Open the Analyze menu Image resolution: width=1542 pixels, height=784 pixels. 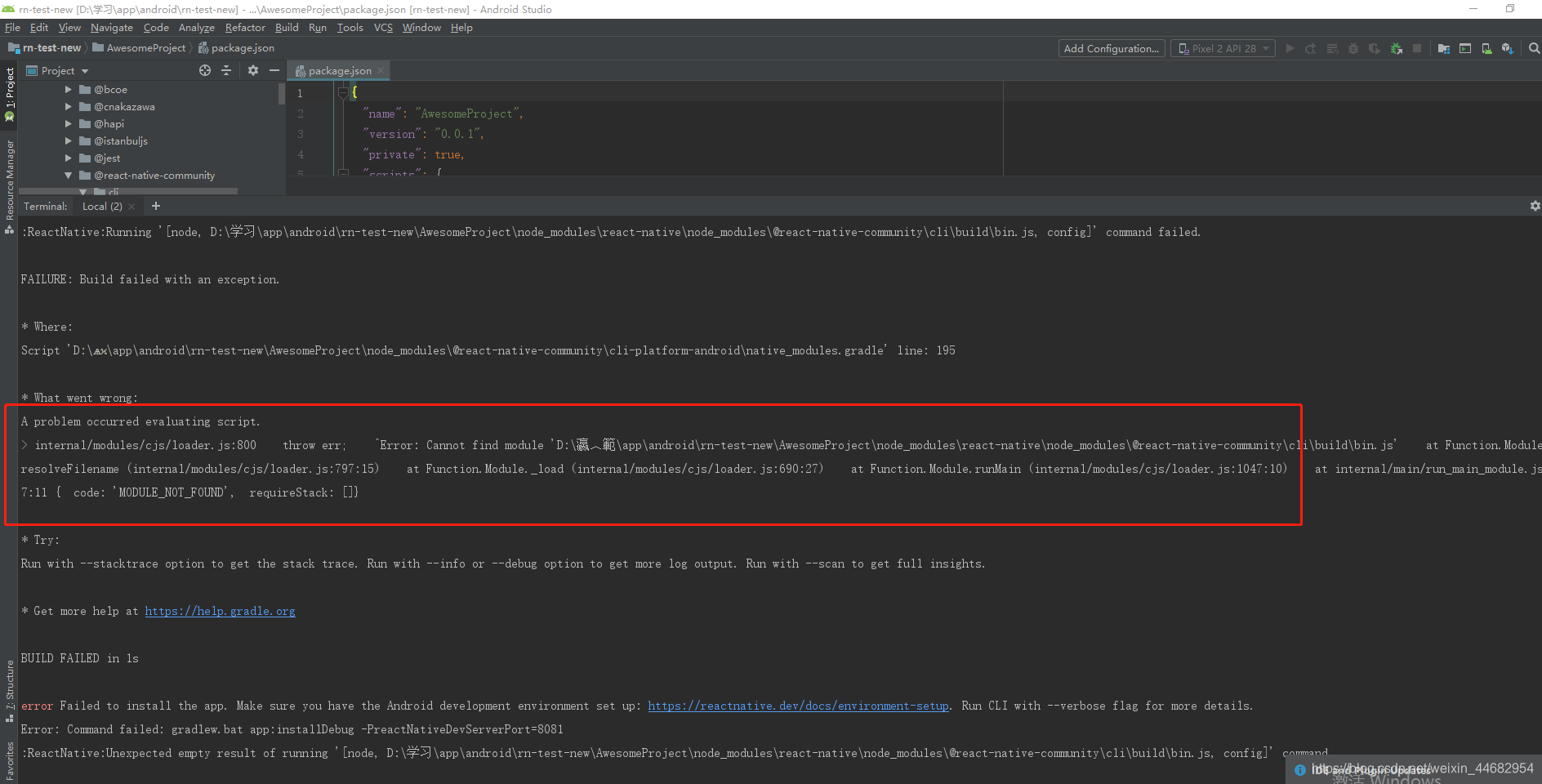coord(197,28)
